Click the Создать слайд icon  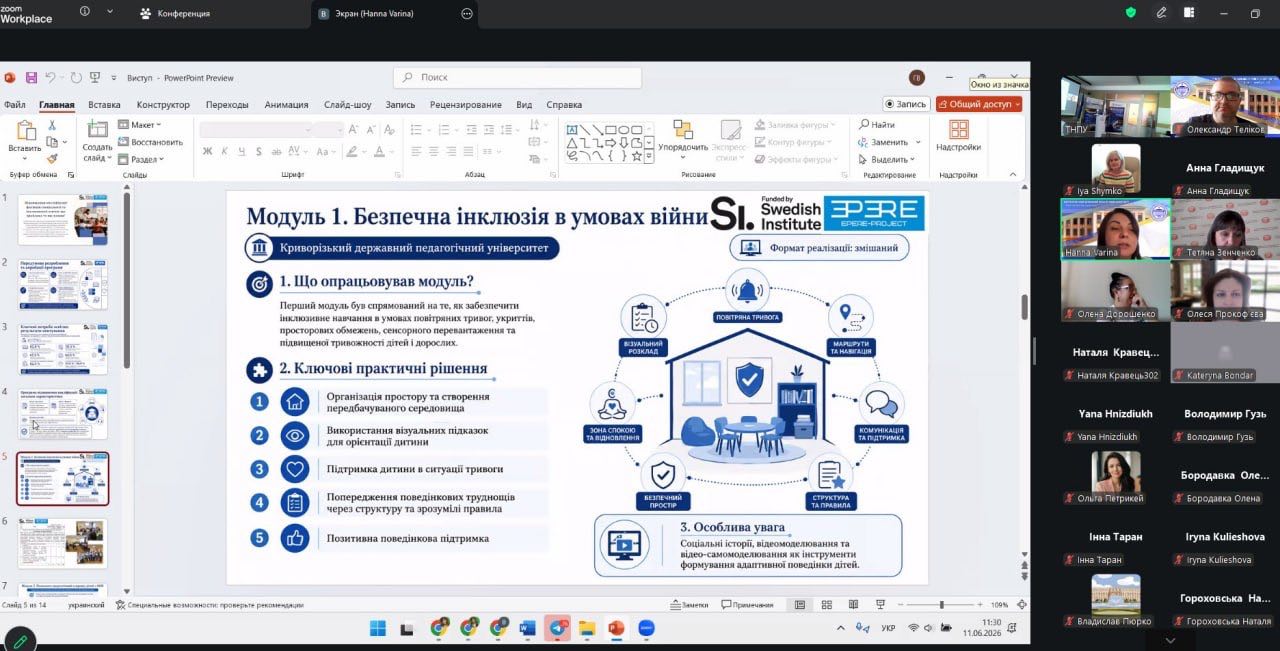(x=98, y=129)
